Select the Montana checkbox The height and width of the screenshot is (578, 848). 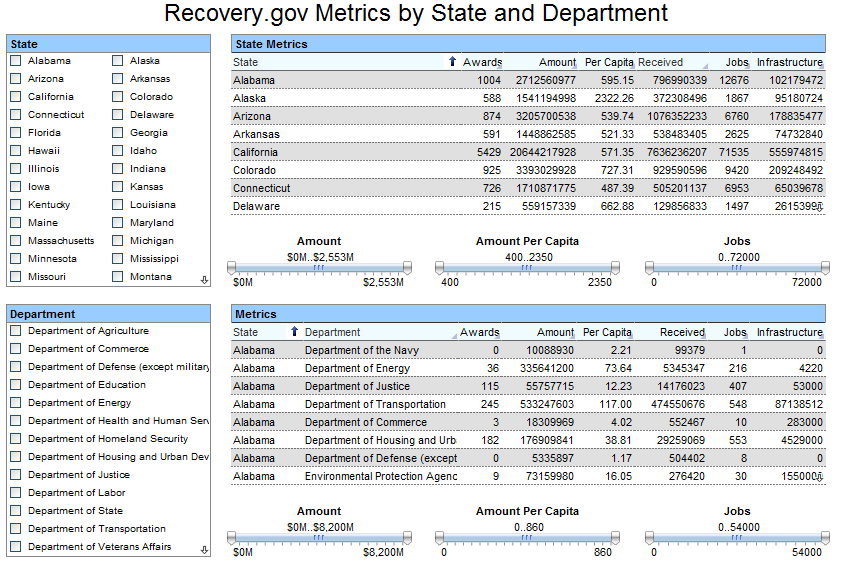point(117,276)
